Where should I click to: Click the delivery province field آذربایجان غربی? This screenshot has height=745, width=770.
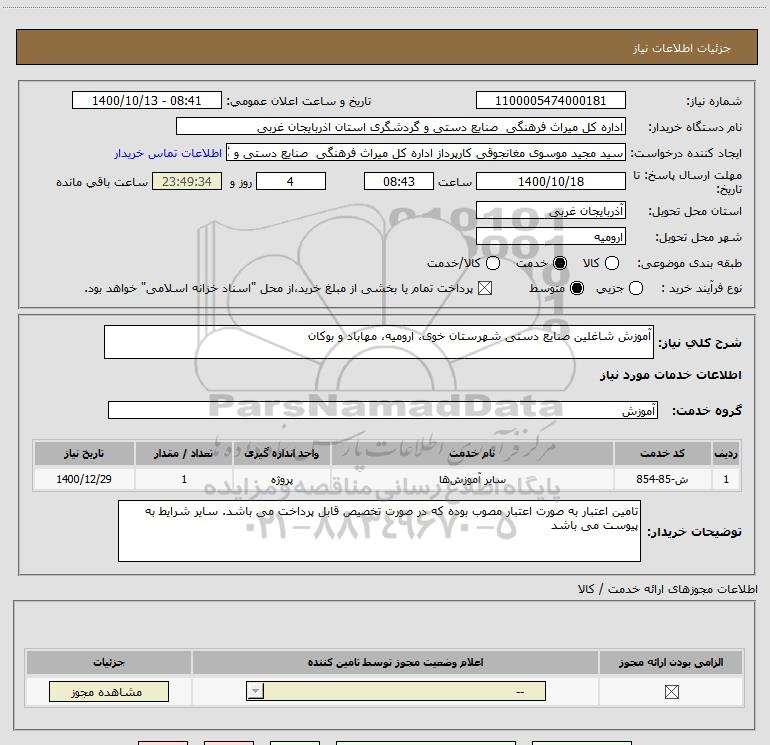[550, 210]
